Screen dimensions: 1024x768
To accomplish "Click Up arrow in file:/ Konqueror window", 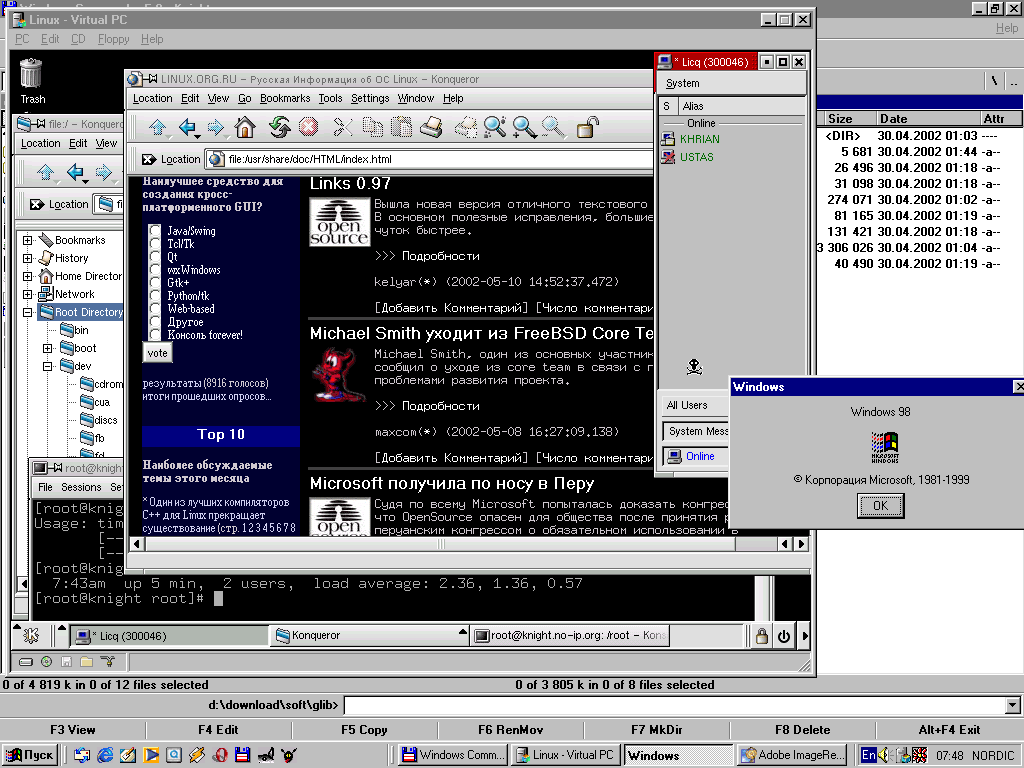I will click(45, 172).
